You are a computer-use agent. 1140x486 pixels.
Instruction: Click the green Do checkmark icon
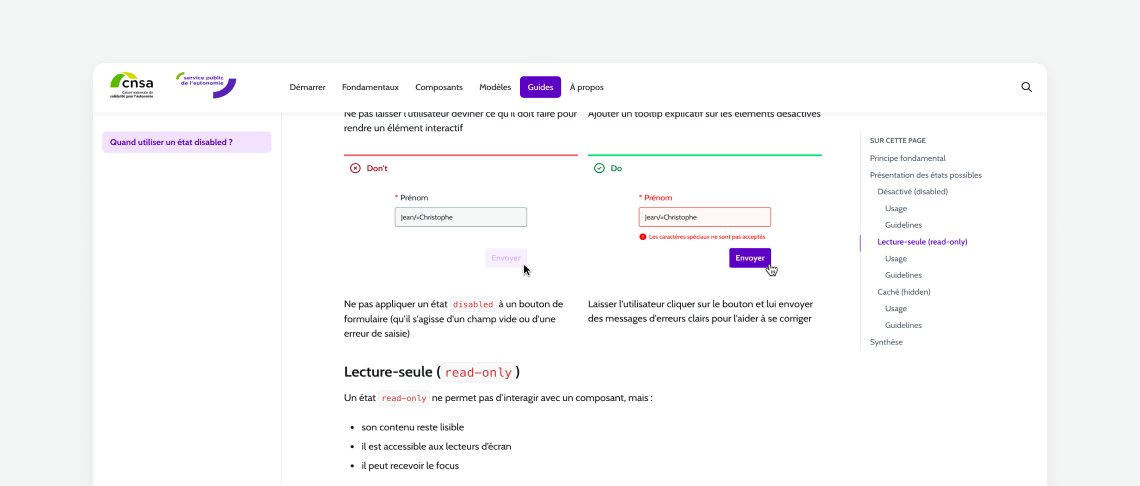pos(599,168)
